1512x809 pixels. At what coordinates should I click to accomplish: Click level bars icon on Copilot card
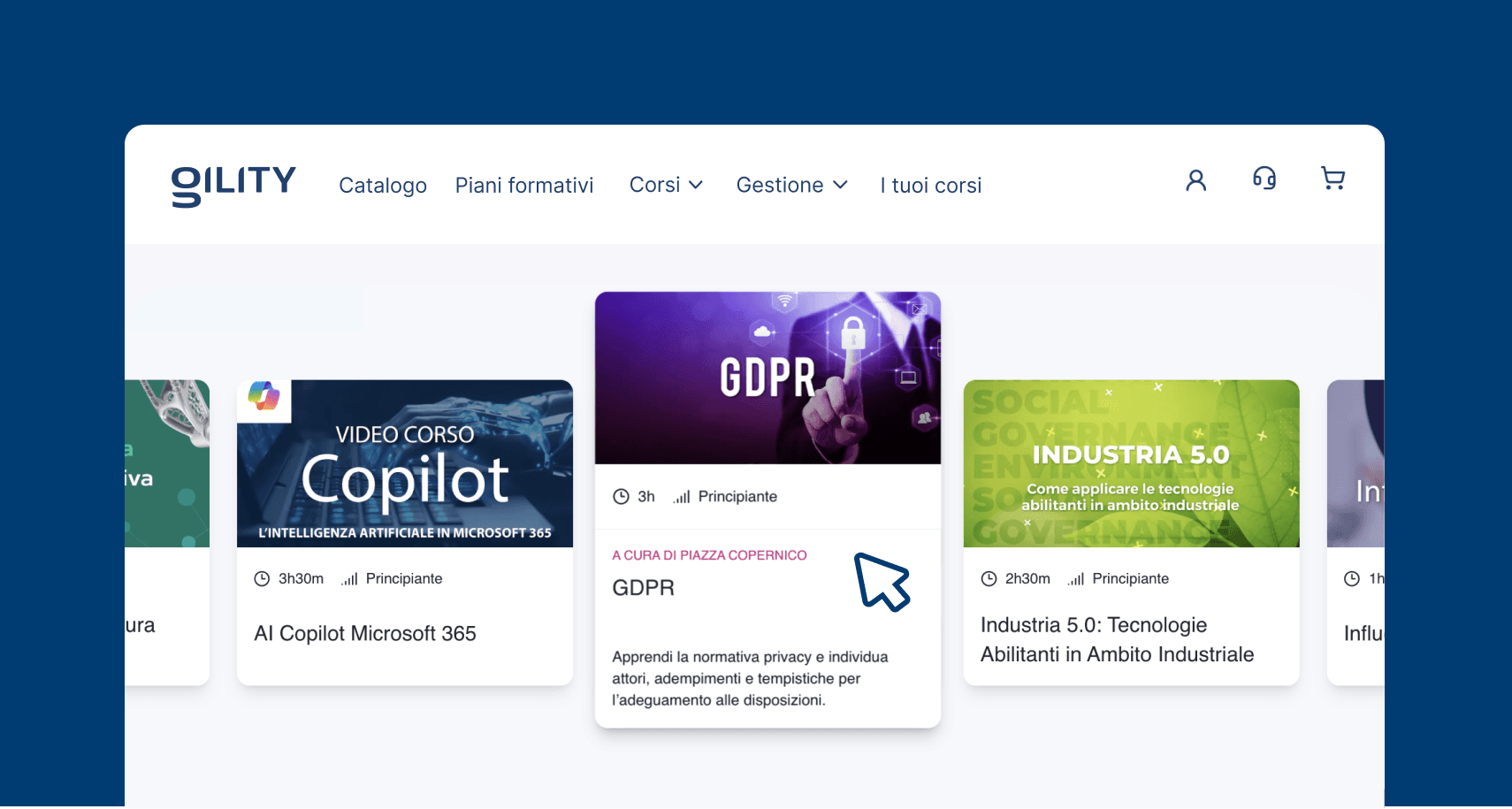point(349,579)
